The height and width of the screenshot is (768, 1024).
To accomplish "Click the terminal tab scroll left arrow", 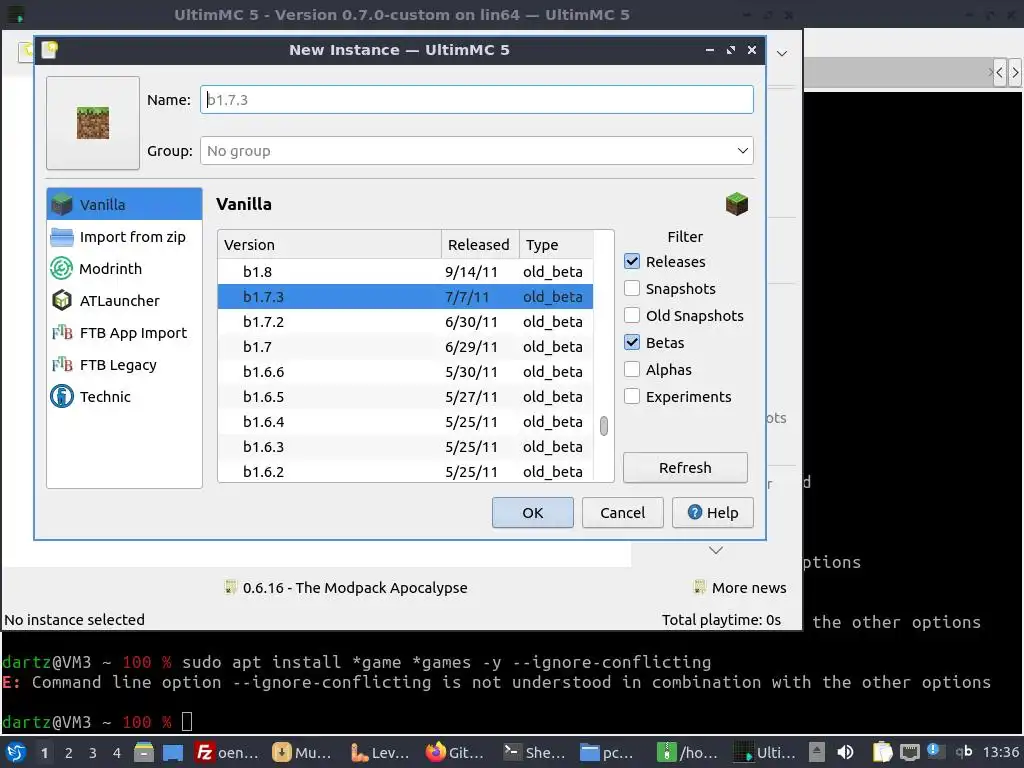I will coord(999,72).
